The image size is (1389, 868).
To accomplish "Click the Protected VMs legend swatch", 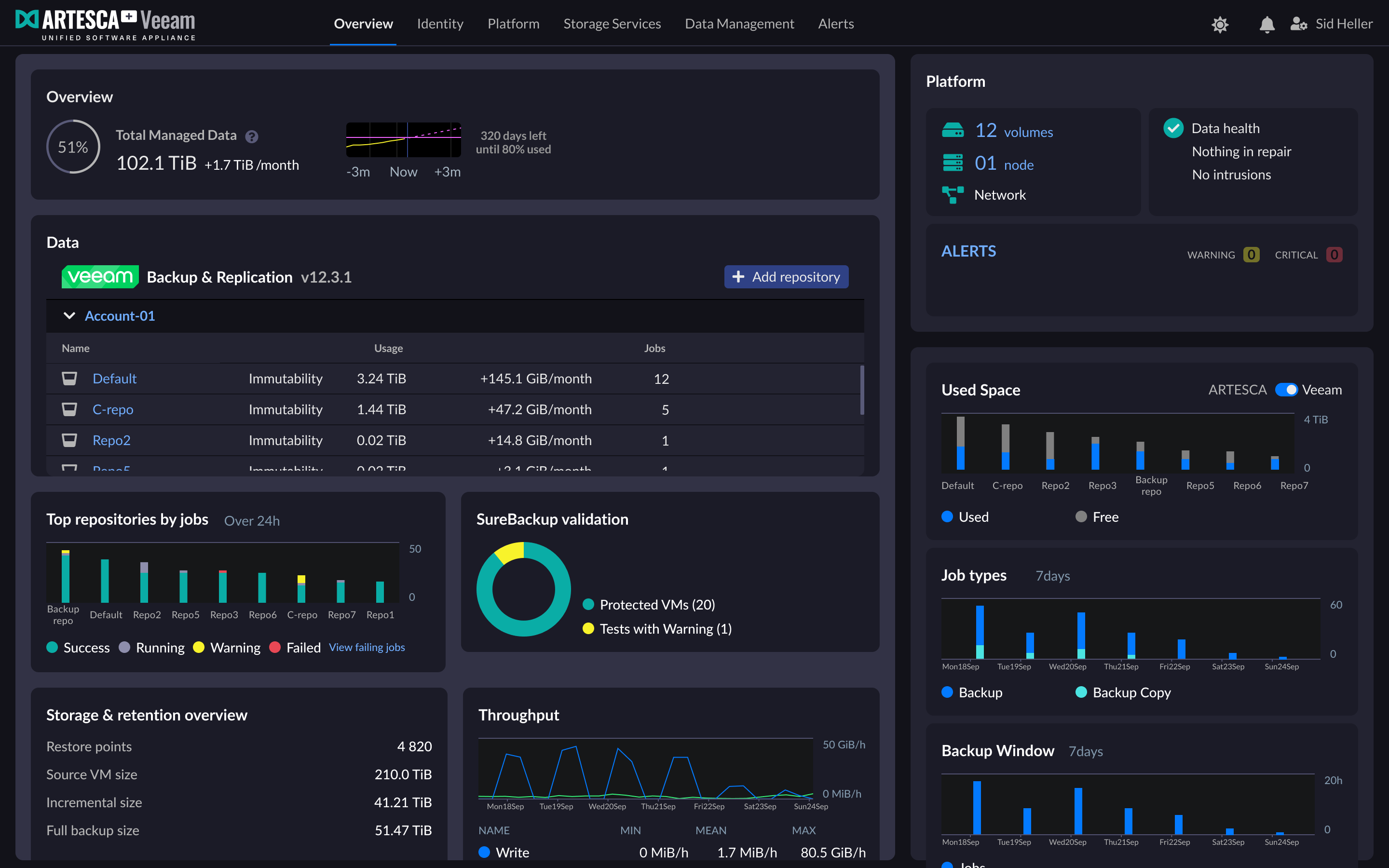I will pyautogui.click(x=588, y=604).
